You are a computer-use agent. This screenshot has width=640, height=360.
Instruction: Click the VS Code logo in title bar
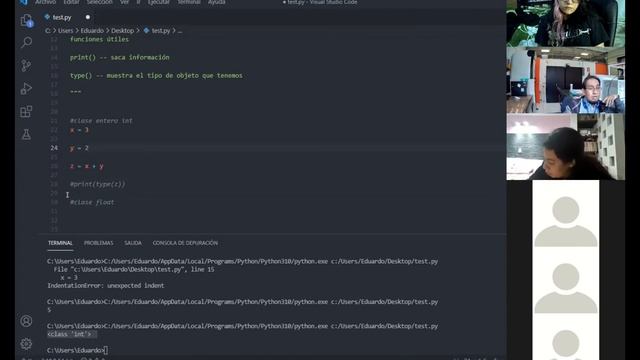pyautogui.click(x=23, y=2)
